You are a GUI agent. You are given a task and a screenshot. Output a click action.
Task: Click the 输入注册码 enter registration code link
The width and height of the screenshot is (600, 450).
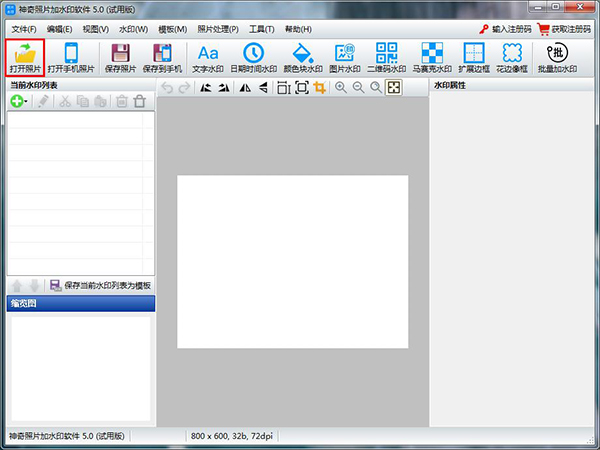[510, 30]
